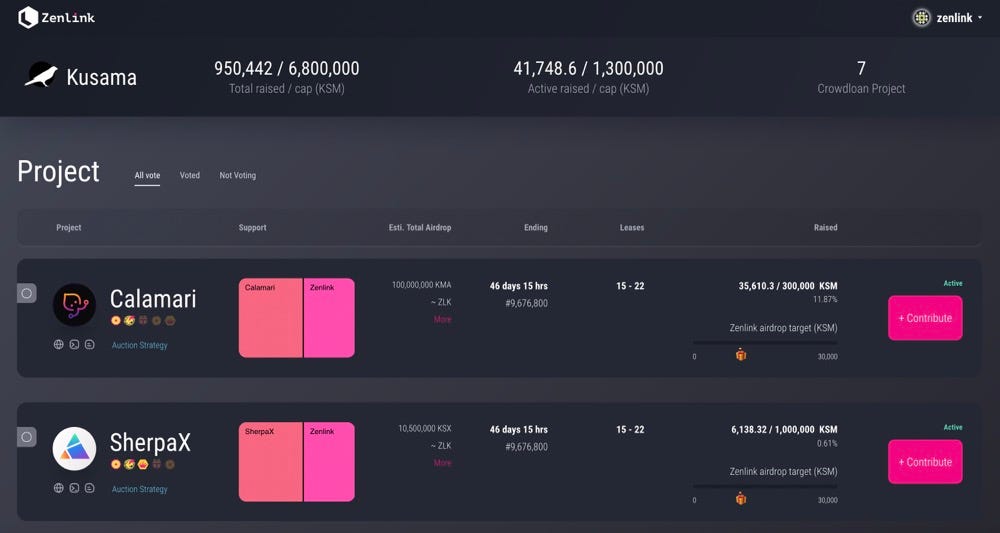This screenshot has width=1000, height=533.
Task: Open SherpaX Auction Strategy link
Action: point(140,489)
